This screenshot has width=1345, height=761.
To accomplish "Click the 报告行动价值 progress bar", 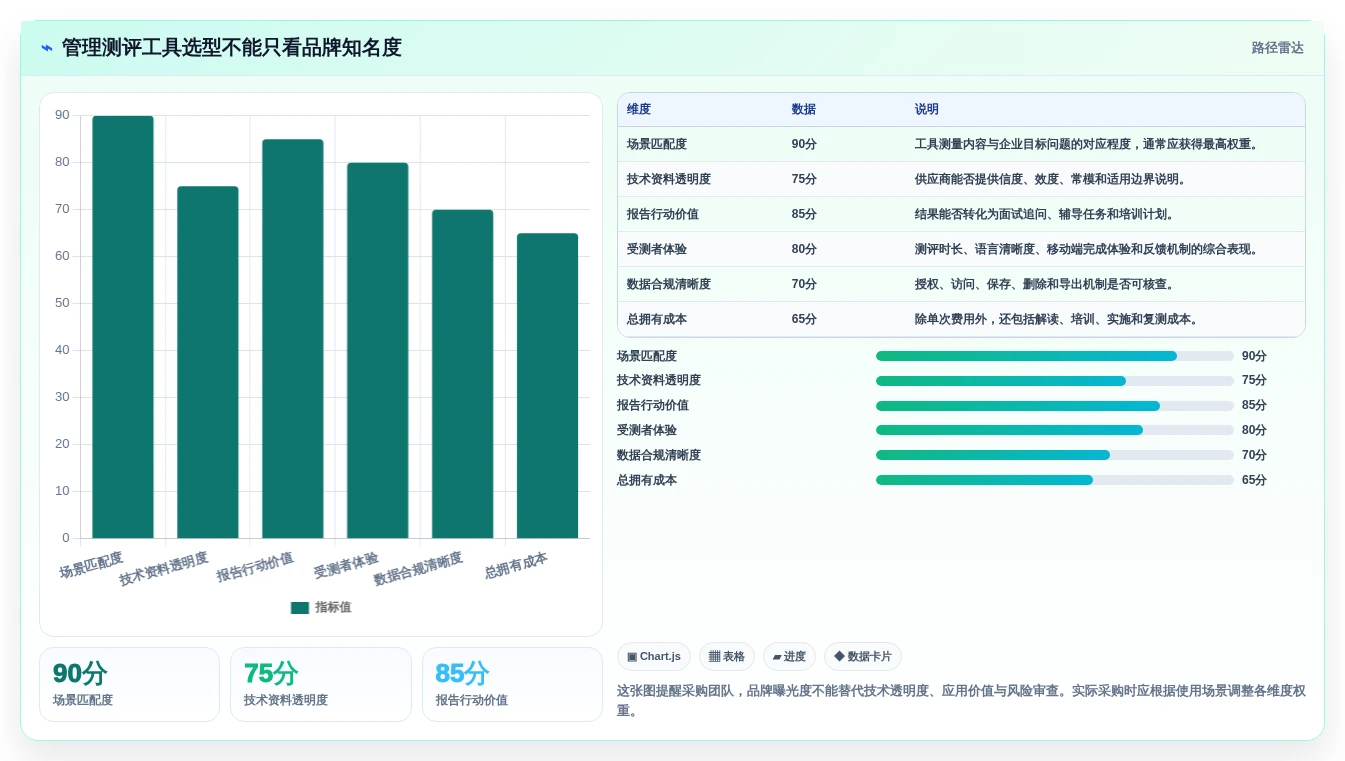I will pyautogui.click(x=1055, y=406).
